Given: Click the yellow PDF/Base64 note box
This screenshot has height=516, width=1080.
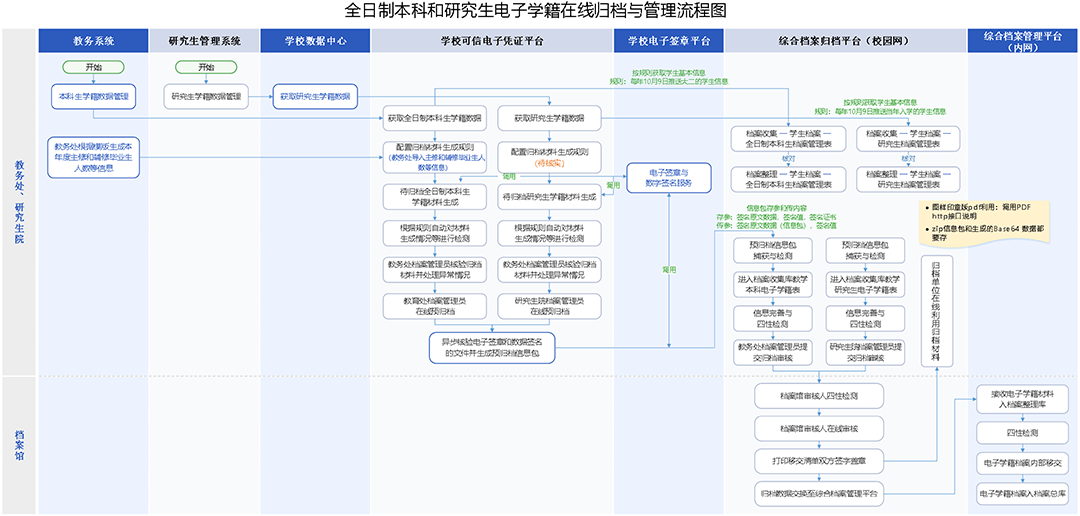Looking at the screenshot, I should pyautogui.click(x=982, y=221).
